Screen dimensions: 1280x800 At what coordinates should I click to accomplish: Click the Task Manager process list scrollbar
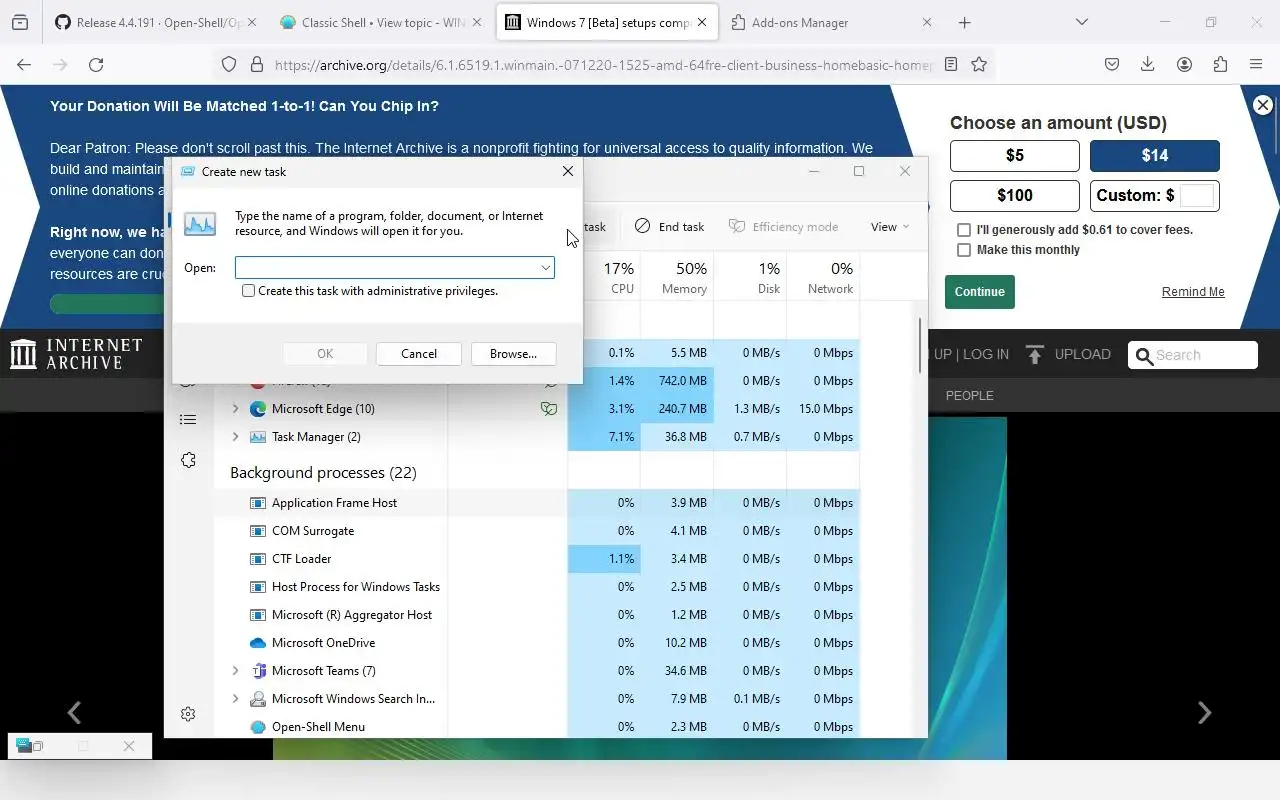919,345
